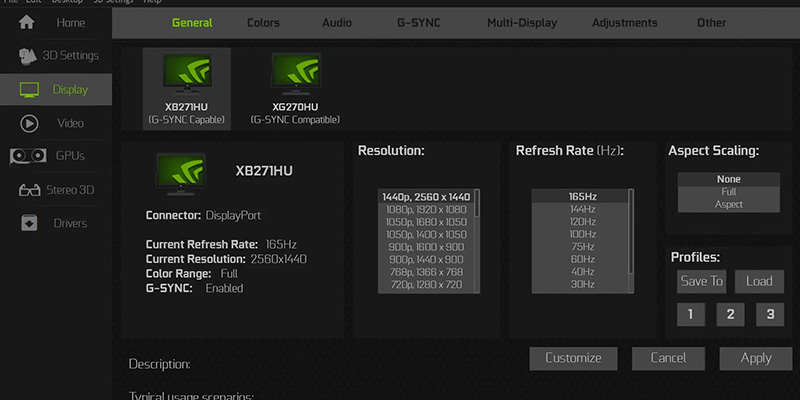
Task: Choose 120Hz refresh rate
Action: pos(580,222)
